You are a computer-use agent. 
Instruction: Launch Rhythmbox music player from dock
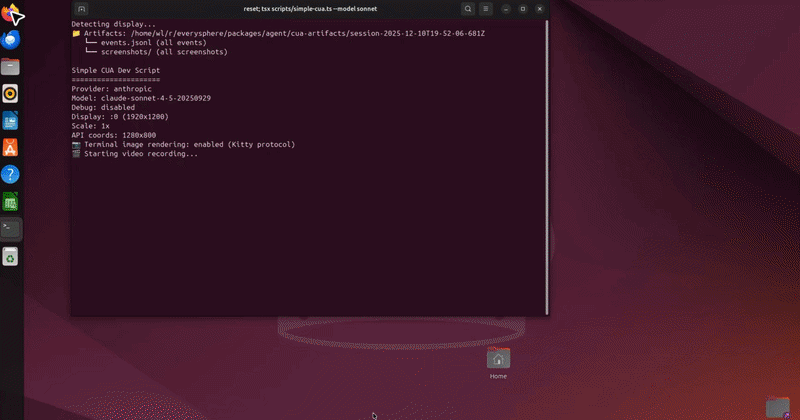pyautogui.click(x=10, y=94)
